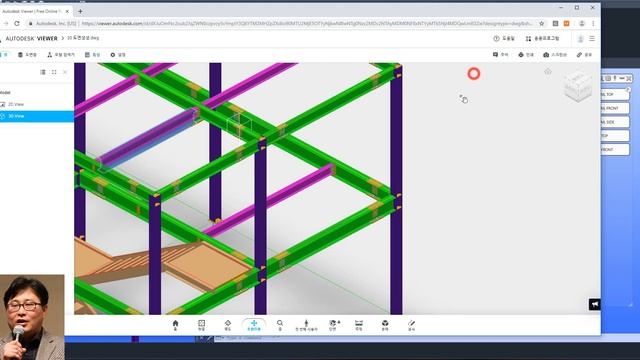This screenshot has width=640, height=360.
Task: Select the Measure ruler tool
Action: pos(359,325)
